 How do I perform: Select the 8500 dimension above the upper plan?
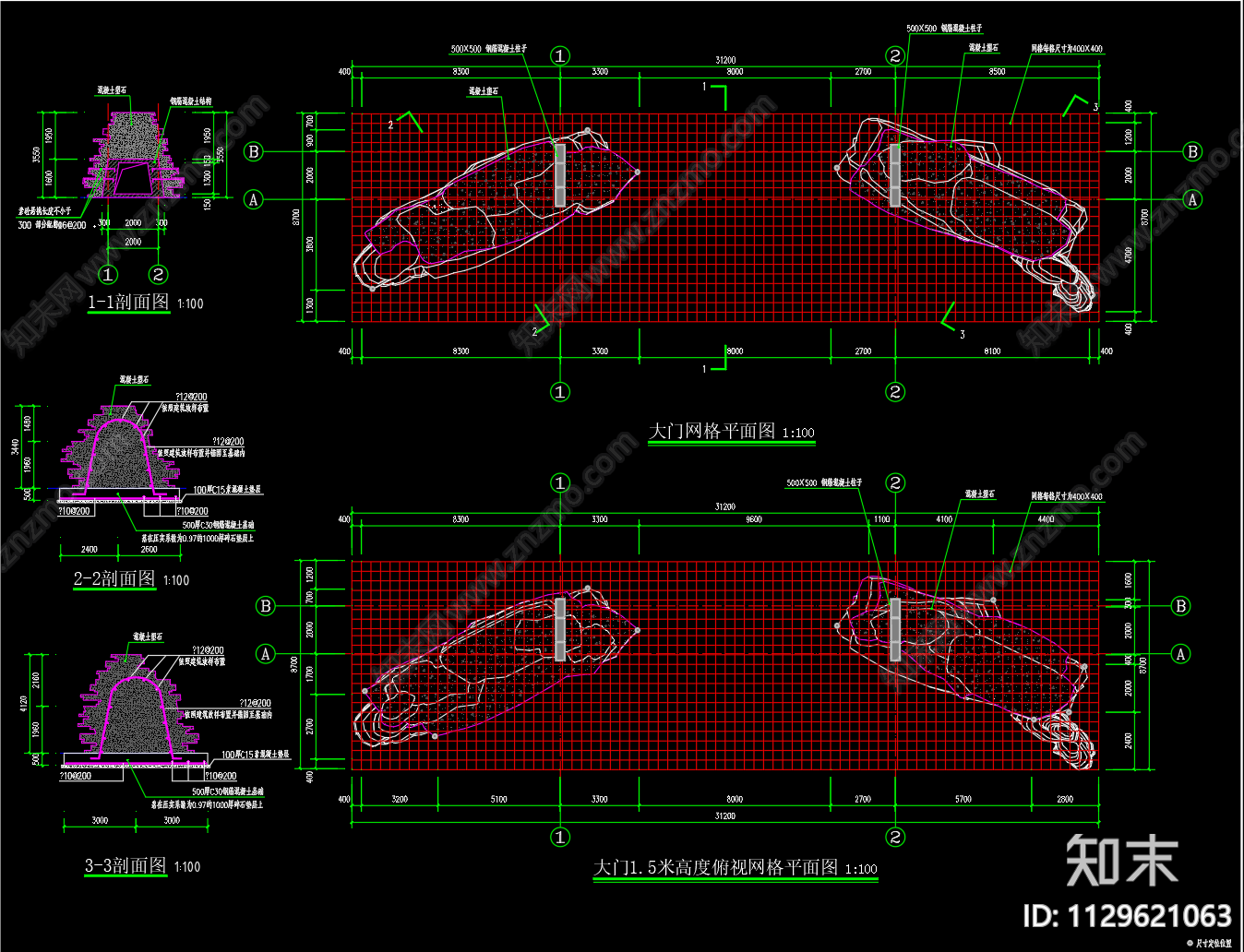[x=998, y=71]
